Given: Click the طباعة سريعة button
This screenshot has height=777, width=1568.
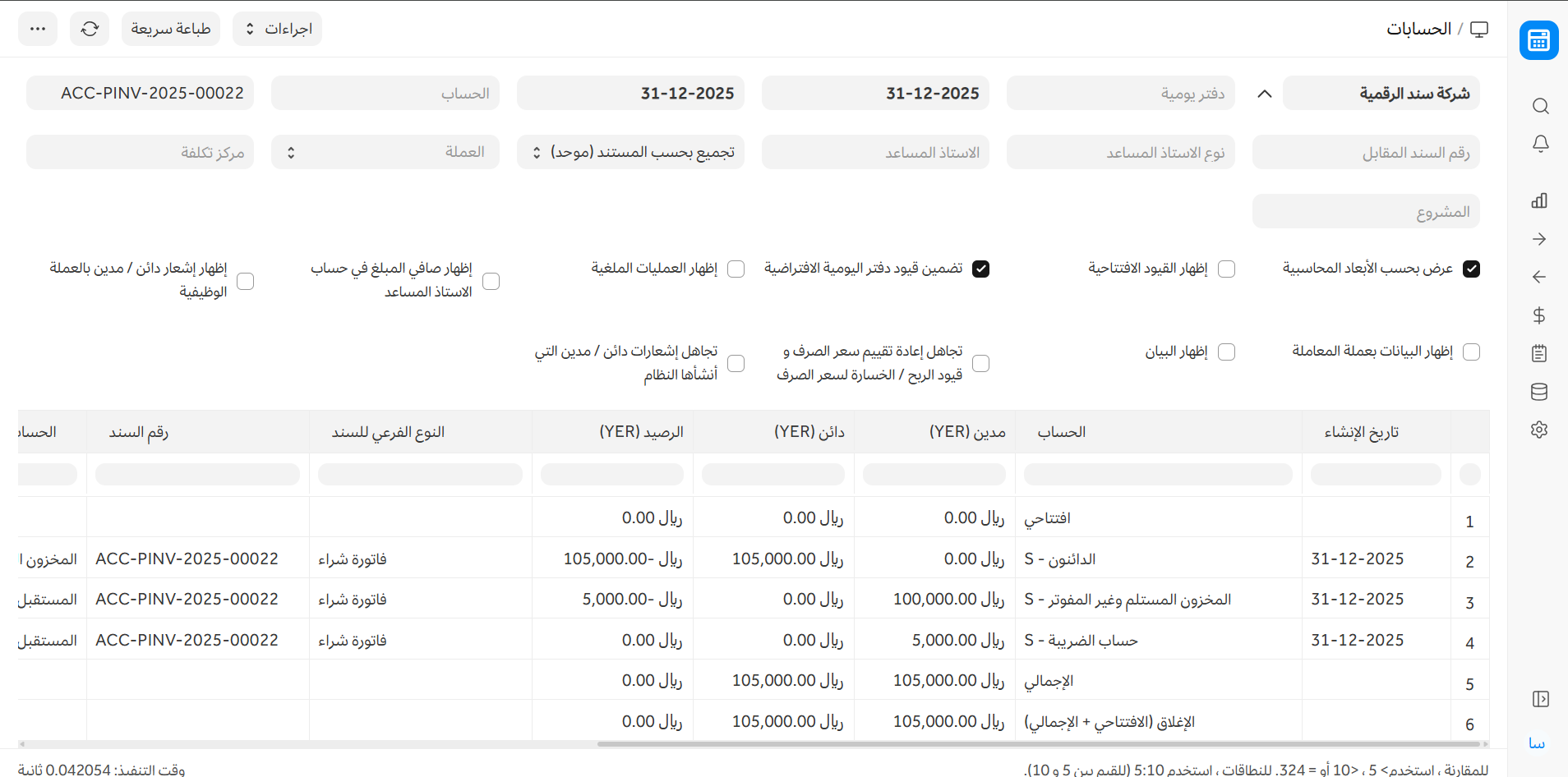Looking at the screenshot, I should [x=171, y=29].
